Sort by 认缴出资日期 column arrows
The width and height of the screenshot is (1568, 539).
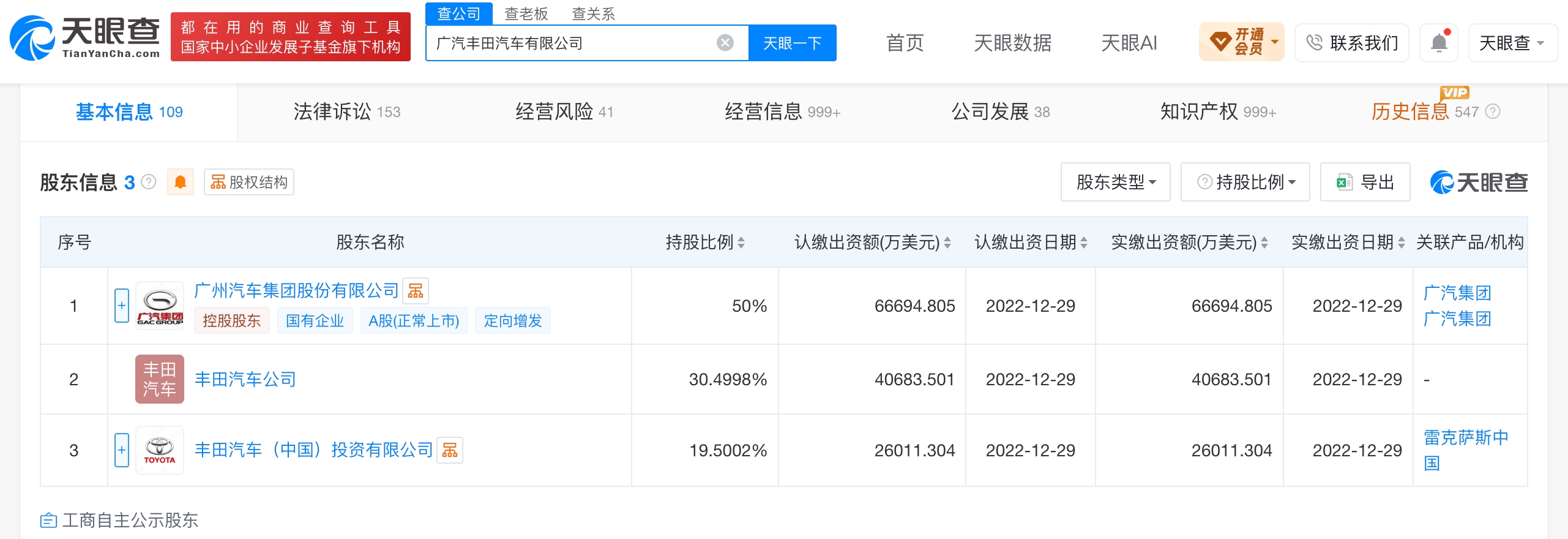coord(1084,243)
